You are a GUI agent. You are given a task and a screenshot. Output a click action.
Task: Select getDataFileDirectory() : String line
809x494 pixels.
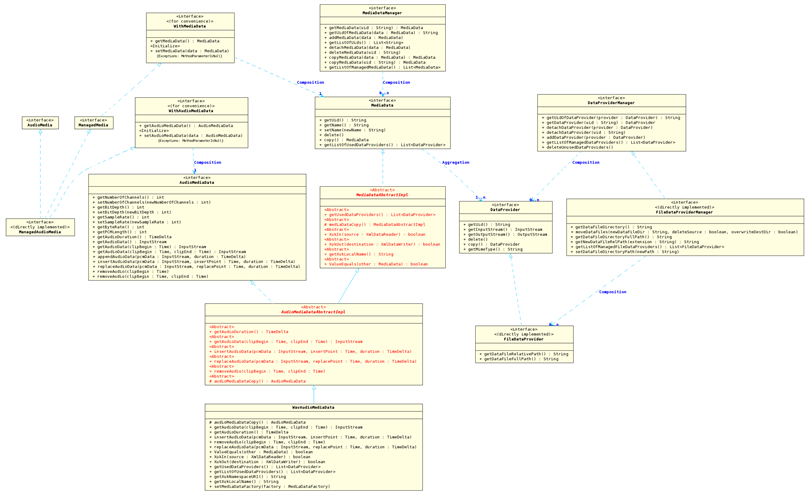[x=611, y=227]
